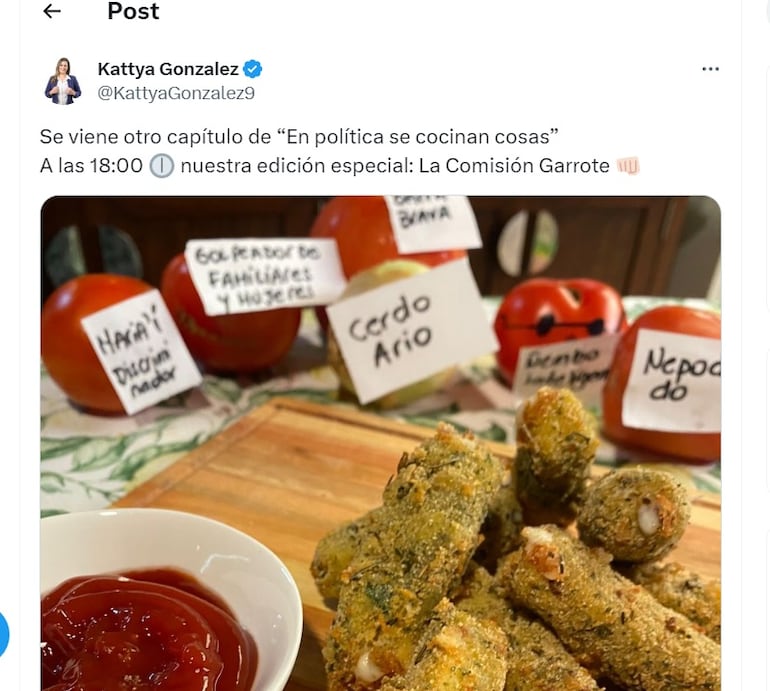Click the text mentioning La Comisión Garrote

514,166
